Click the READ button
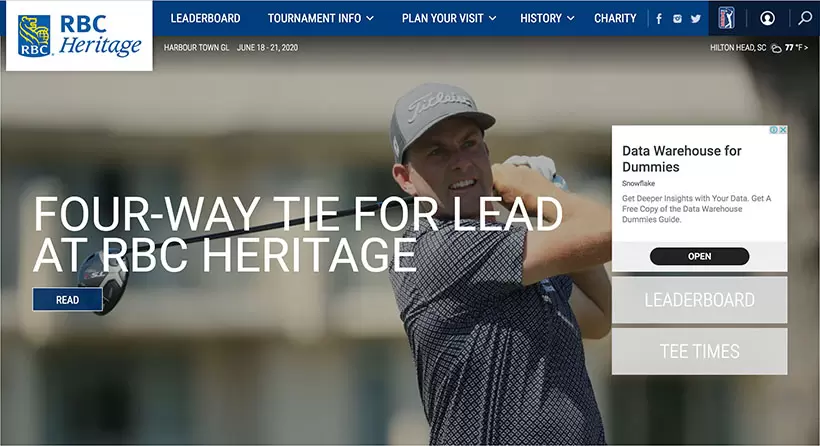Screen dimensions: 820x446 click(x=67, y=300)
